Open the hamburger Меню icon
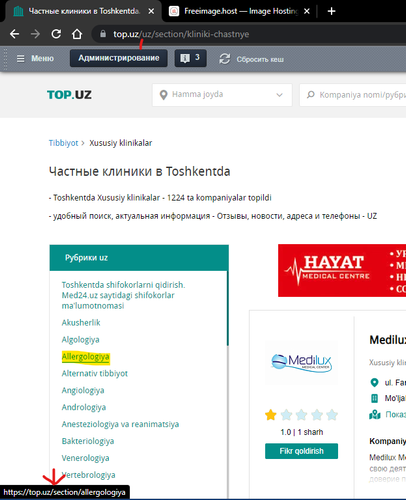 [x=21, y=59]
